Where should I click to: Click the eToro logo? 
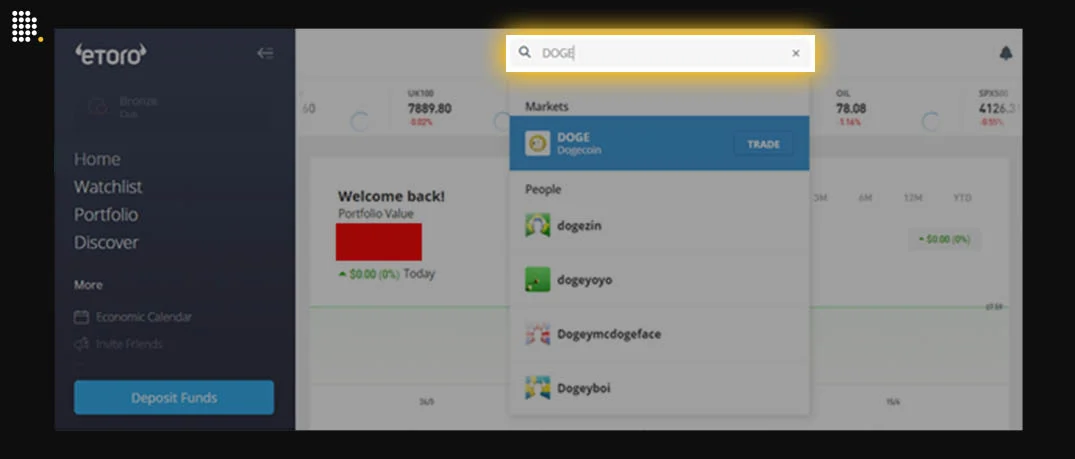click(110, 54)
